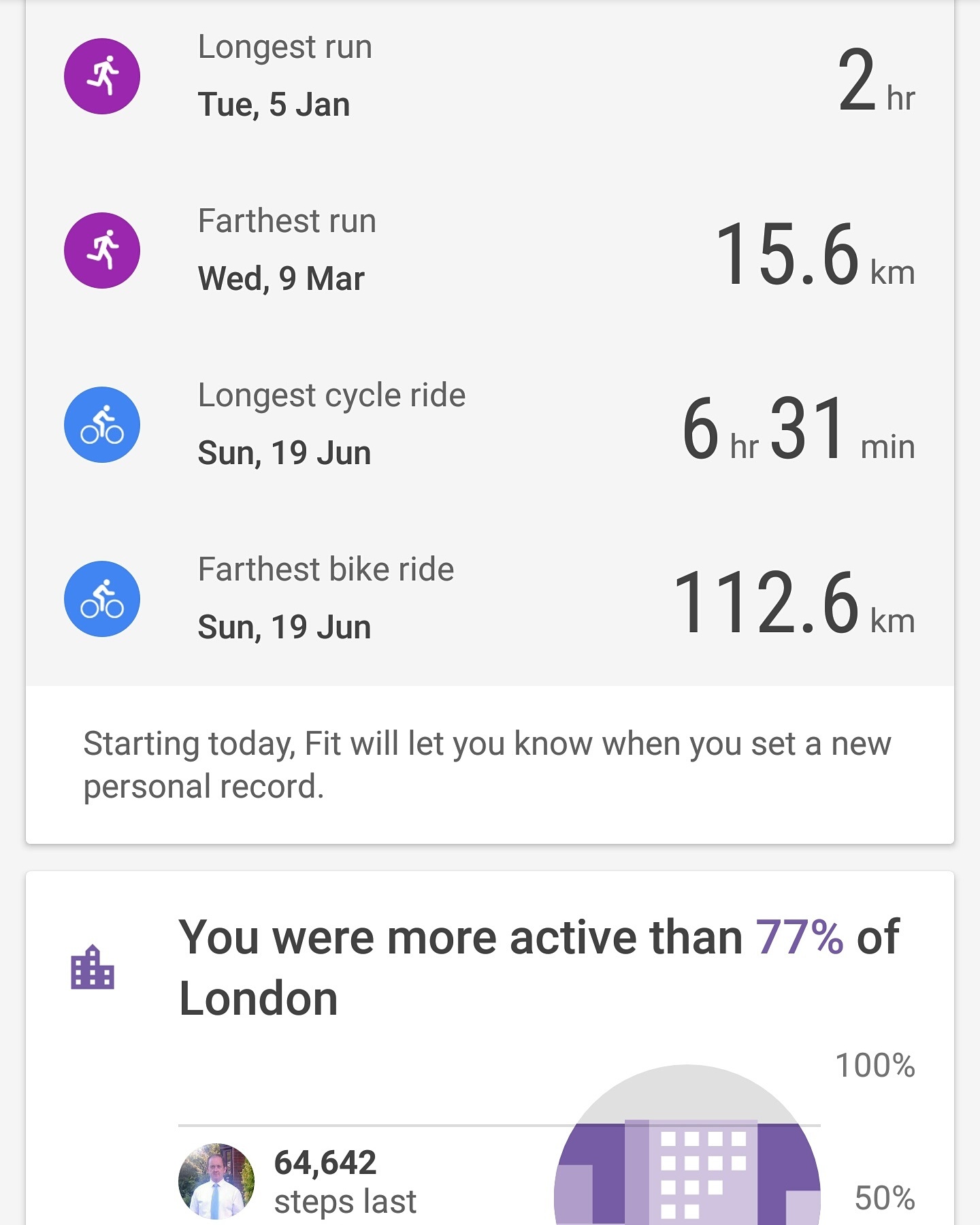Viewport: 980px width, 1225px height.
Task: Tap the Longest cycle ride bike icon
Action: tap(102, 425)
